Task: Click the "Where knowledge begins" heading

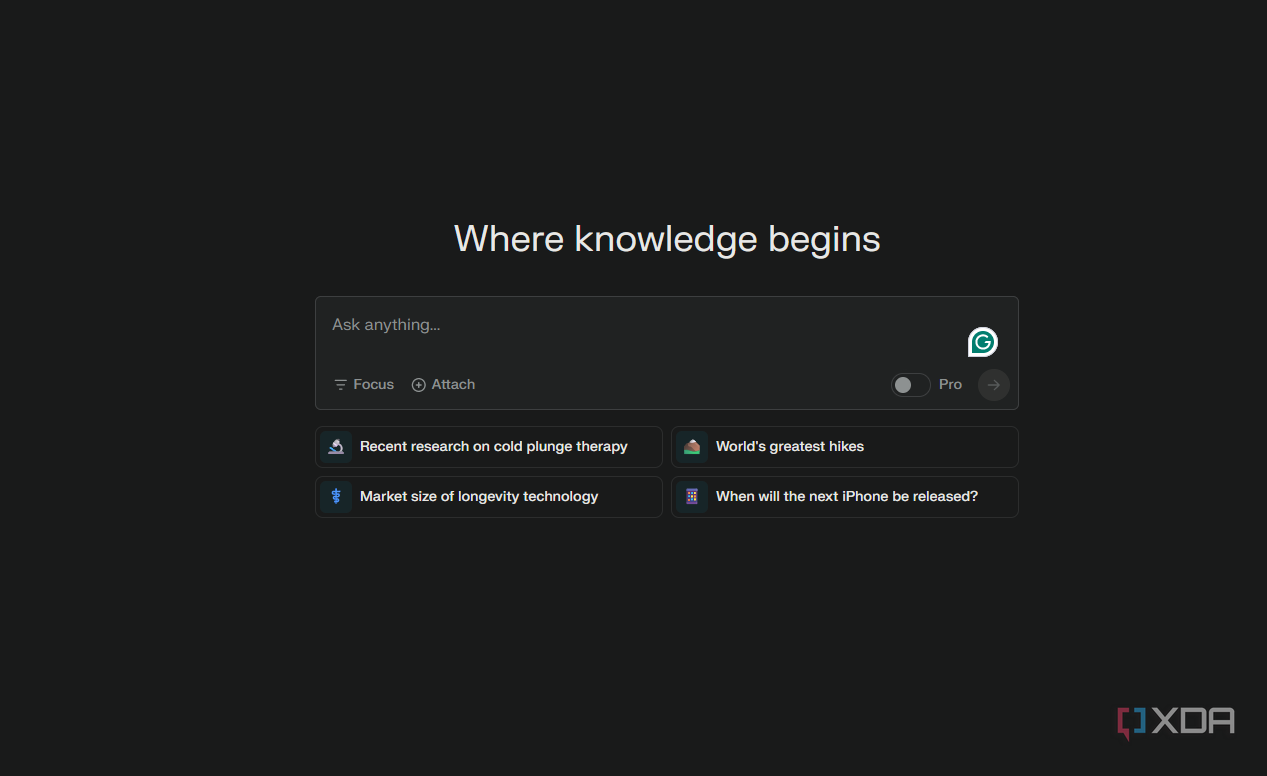Action: coord(667,240)
